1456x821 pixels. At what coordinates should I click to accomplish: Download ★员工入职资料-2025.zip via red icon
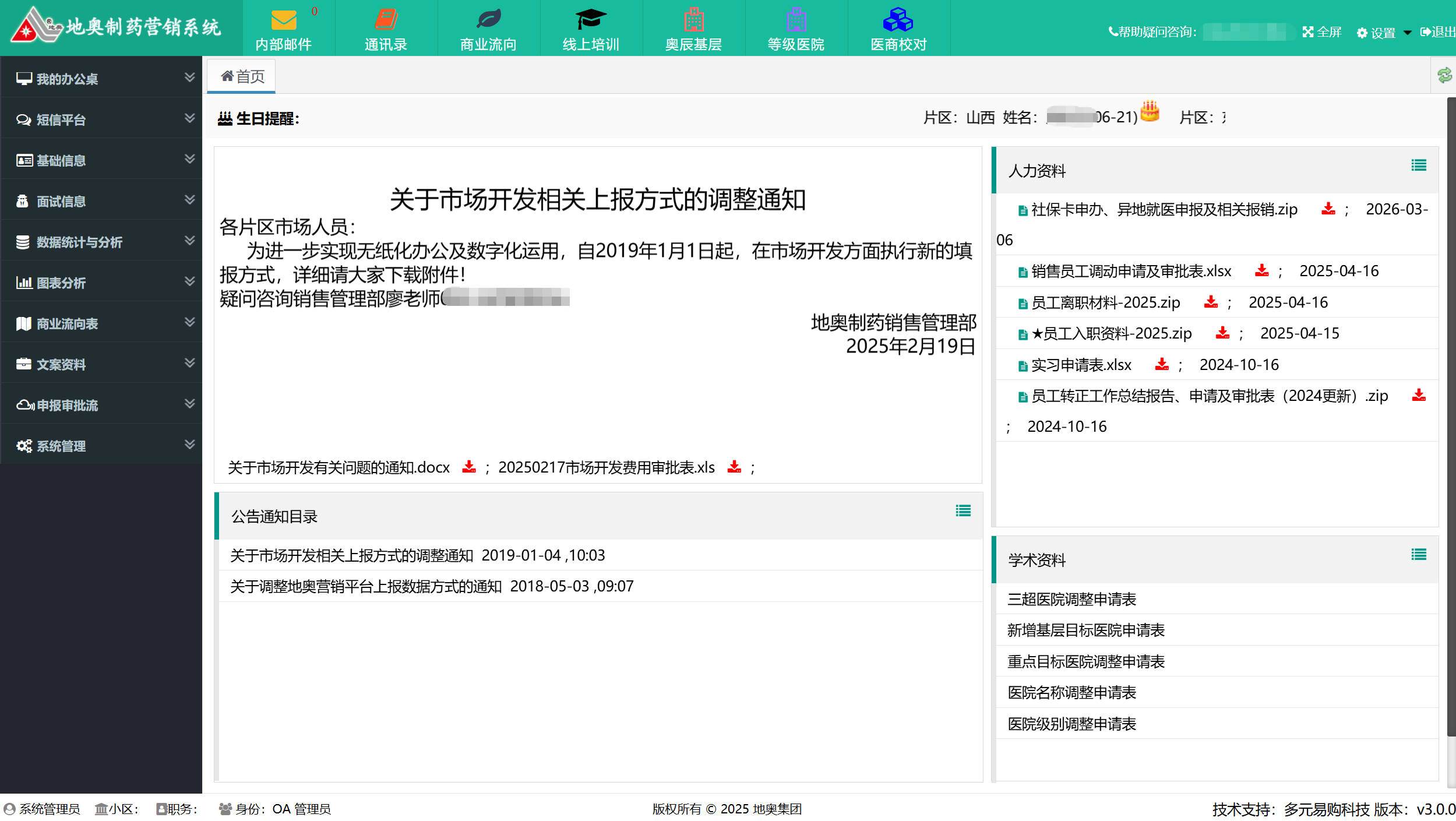click(1222, 333)
